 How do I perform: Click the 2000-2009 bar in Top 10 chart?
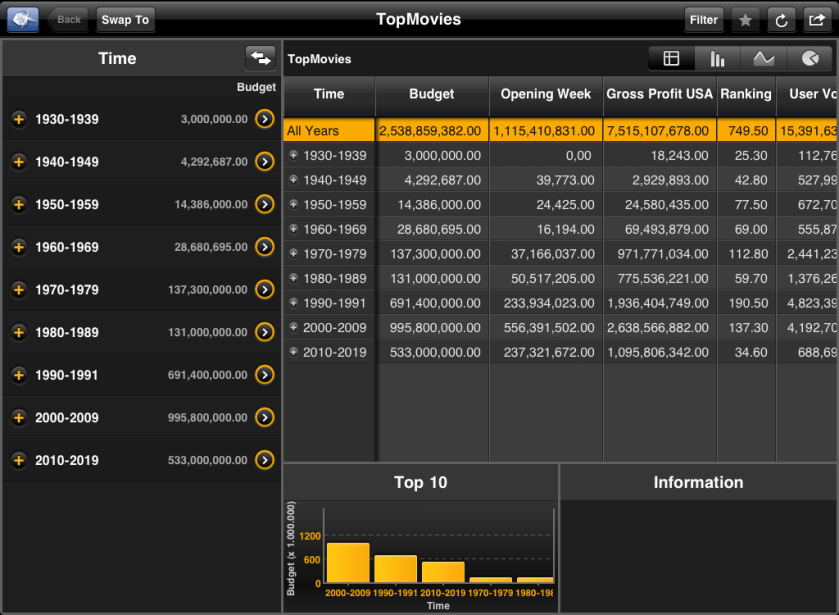pos(347,562)
